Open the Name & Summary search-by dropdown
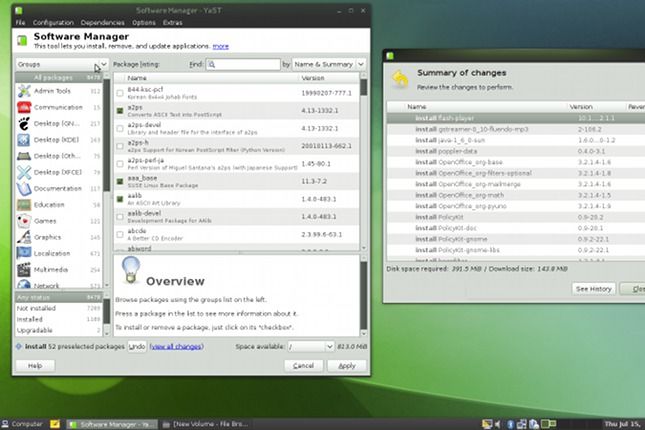This screenshot has width=645, height=430. 329,65
